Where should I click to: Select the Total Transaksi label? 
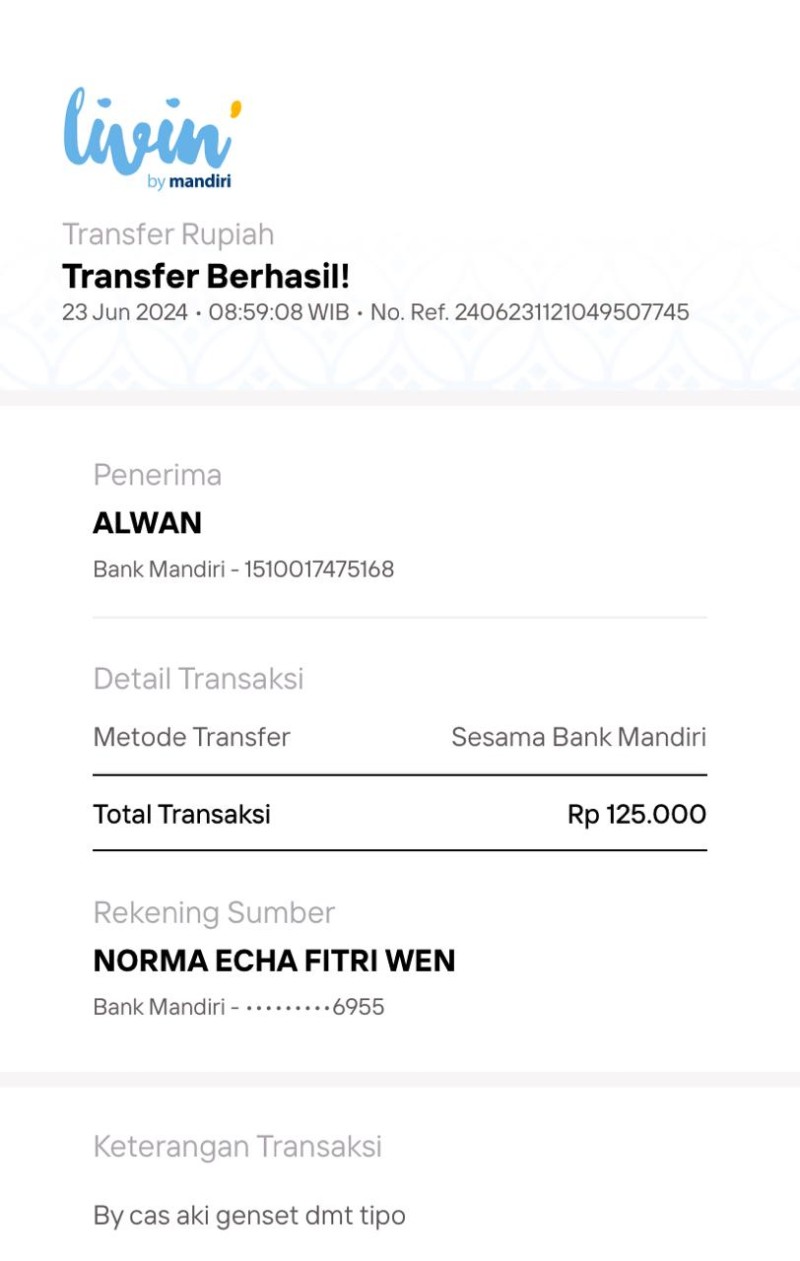[x=182, y=814]
